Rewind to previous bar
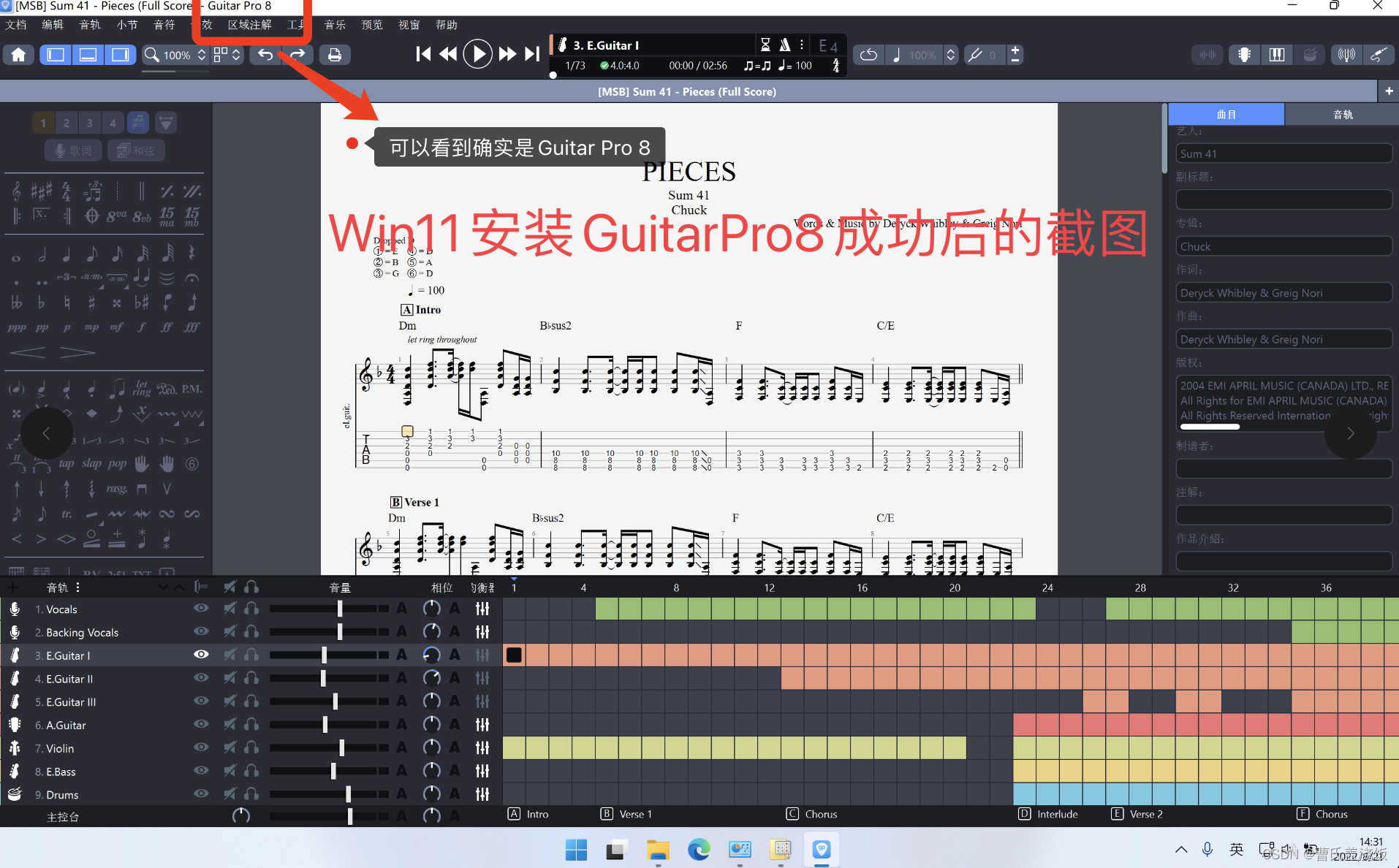Viewport: 1399px width, 868px height. coord(447,54)
